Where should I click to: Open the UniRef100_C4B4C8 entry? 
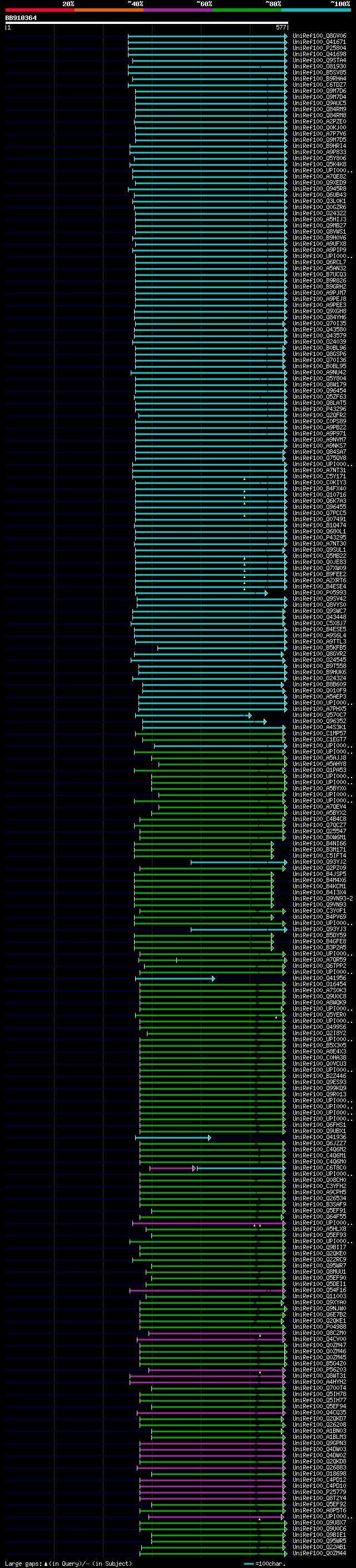tap(319, 819)
